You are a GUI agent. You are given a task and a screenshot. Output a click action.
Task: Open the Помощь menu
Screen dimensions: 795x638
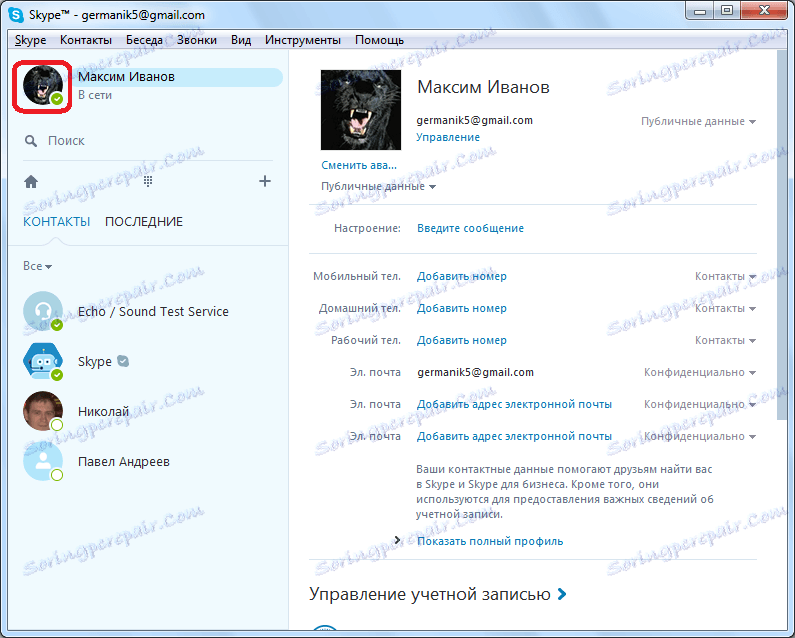(x=379, y=40)
